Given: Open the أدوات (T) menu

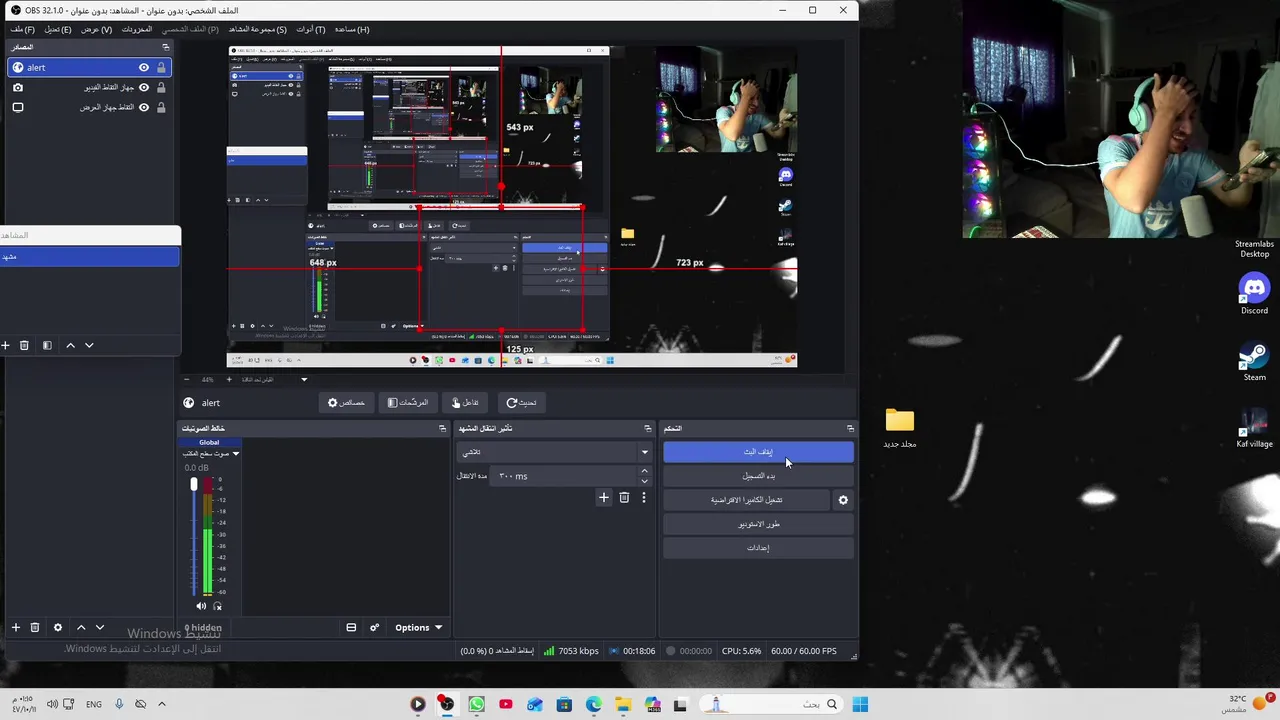Looking at the screenshot, I should 310,29.
